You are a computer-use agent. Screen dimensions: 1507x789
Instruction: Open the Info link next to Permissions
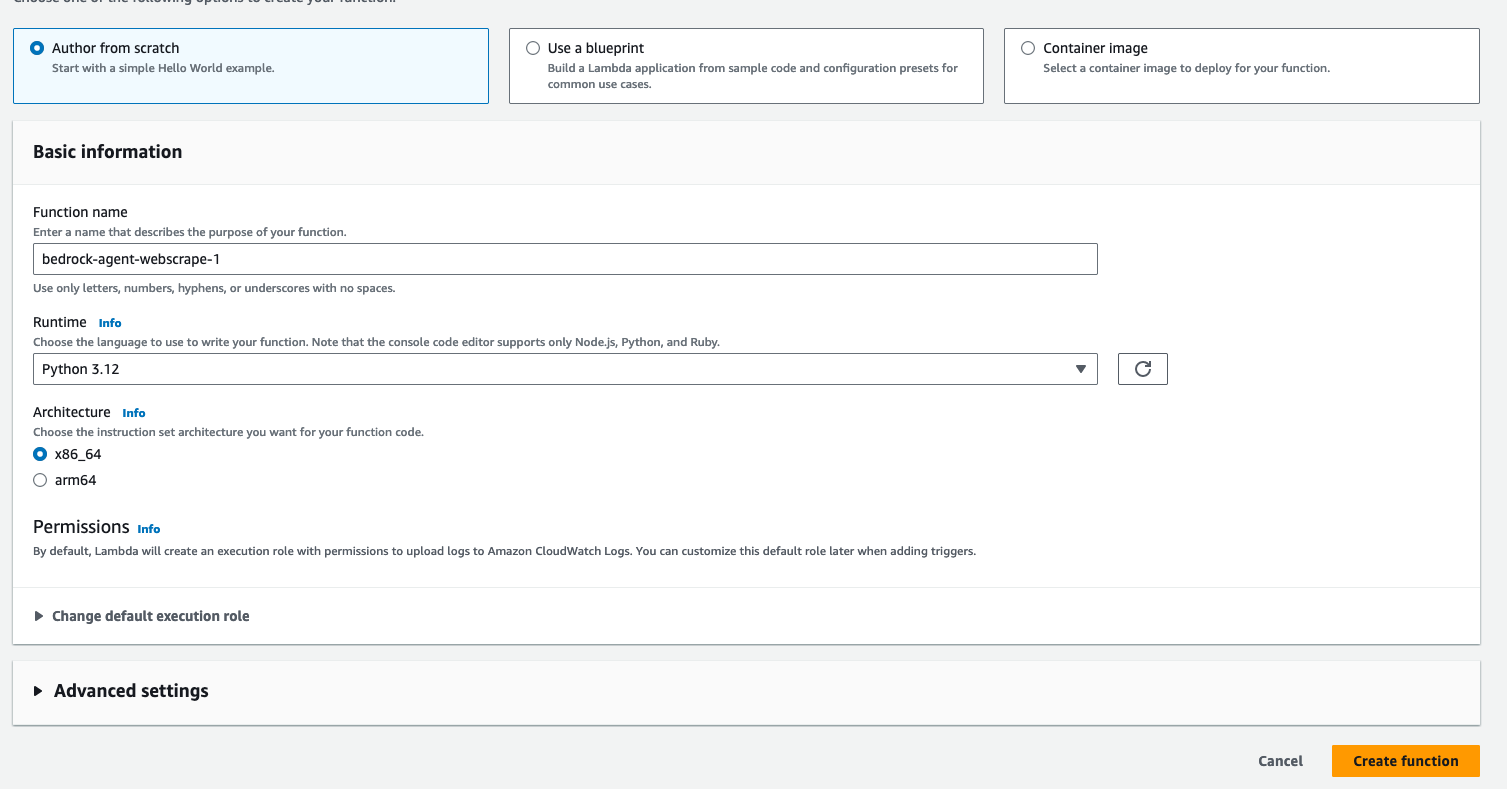click(x=149, y=529)
